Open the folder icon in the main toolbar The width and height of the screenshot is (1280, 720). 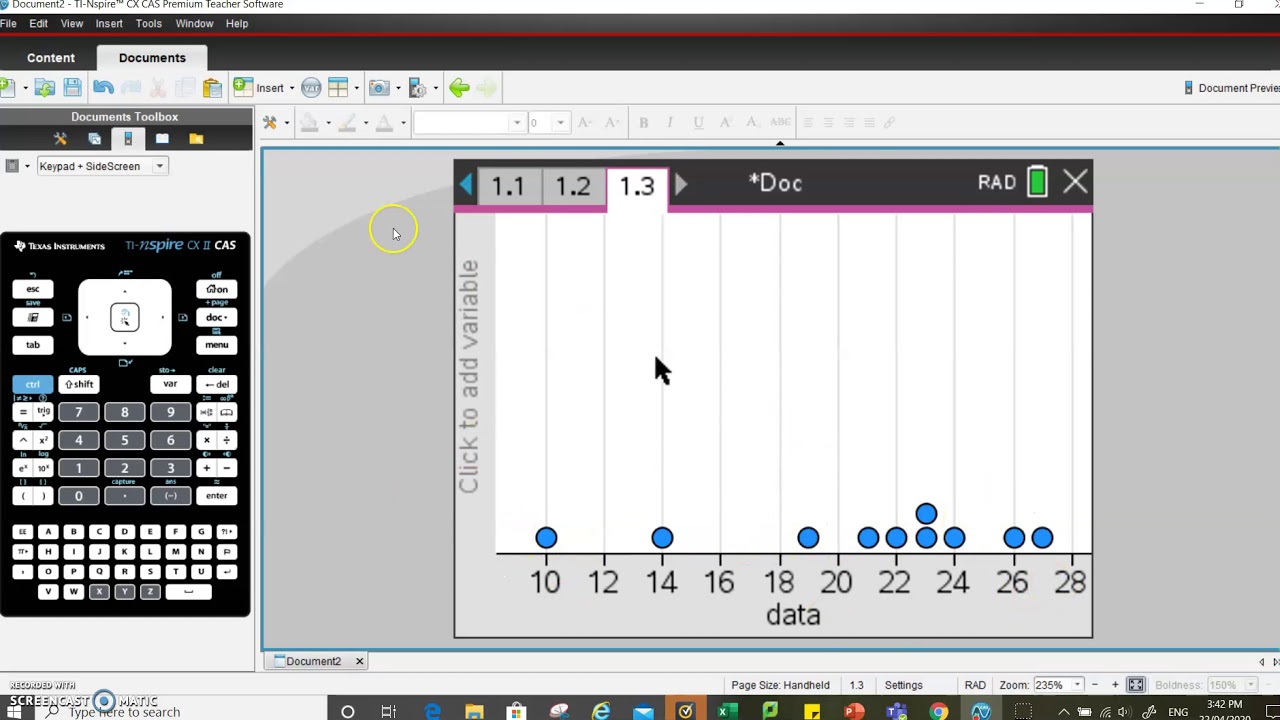coord(44,88)
